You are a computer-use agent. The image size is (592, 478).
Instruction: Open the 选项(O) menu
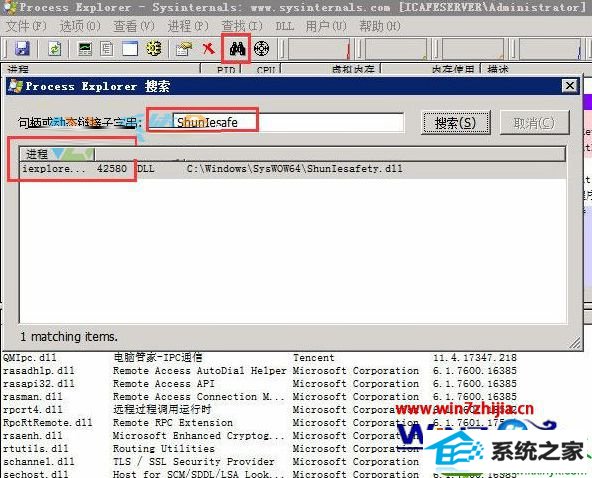[x=80, y=26]
